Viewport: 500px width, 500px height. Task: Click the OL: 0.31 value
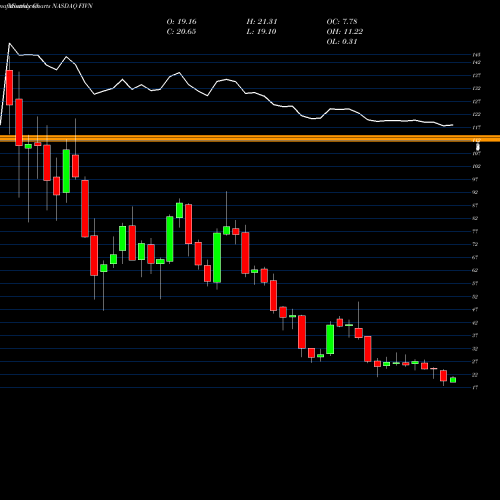click(342, 42)
